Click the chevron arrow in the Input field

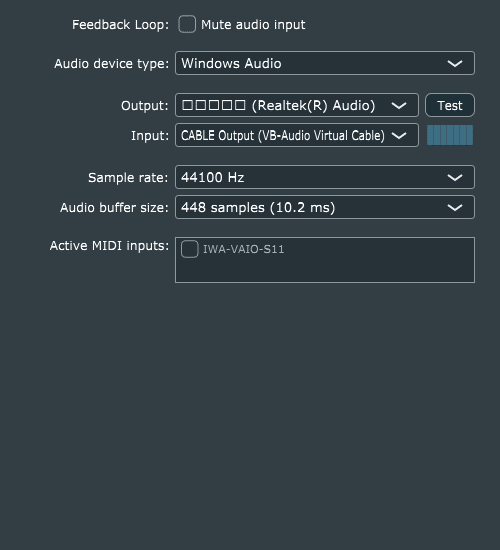point(399,136)
